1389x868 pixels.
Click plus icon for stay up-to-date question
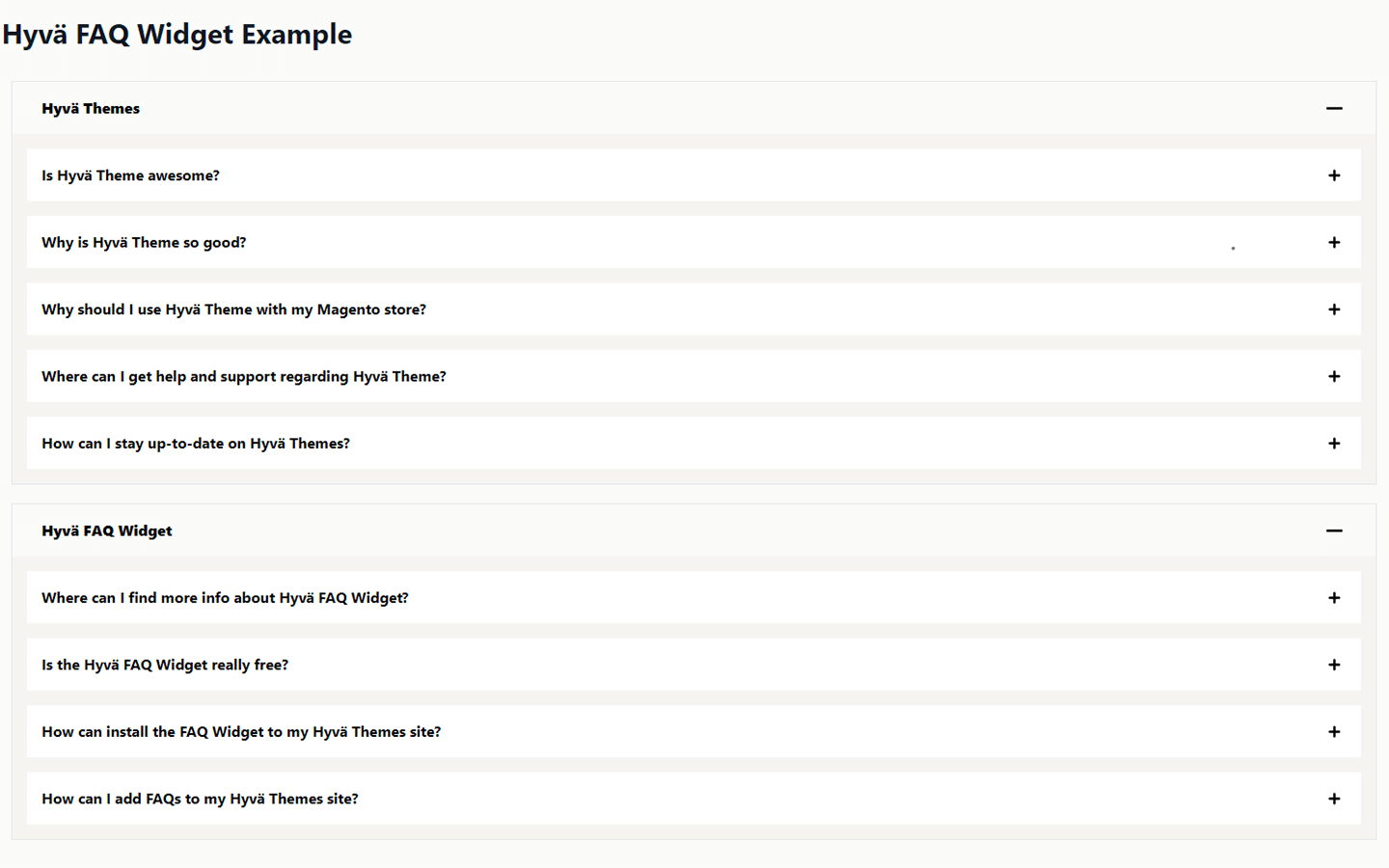point(1334,444)
